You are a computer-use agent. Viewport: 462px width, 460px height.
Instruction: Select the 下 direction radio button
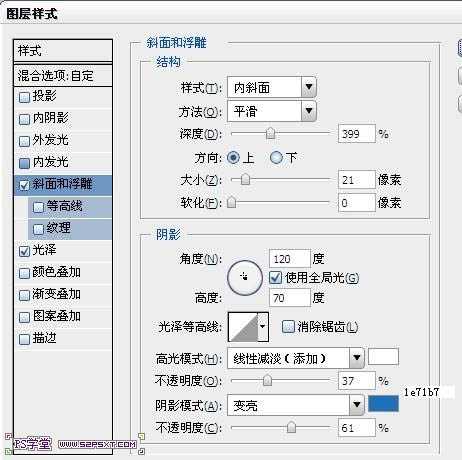(x=276, y=157)
